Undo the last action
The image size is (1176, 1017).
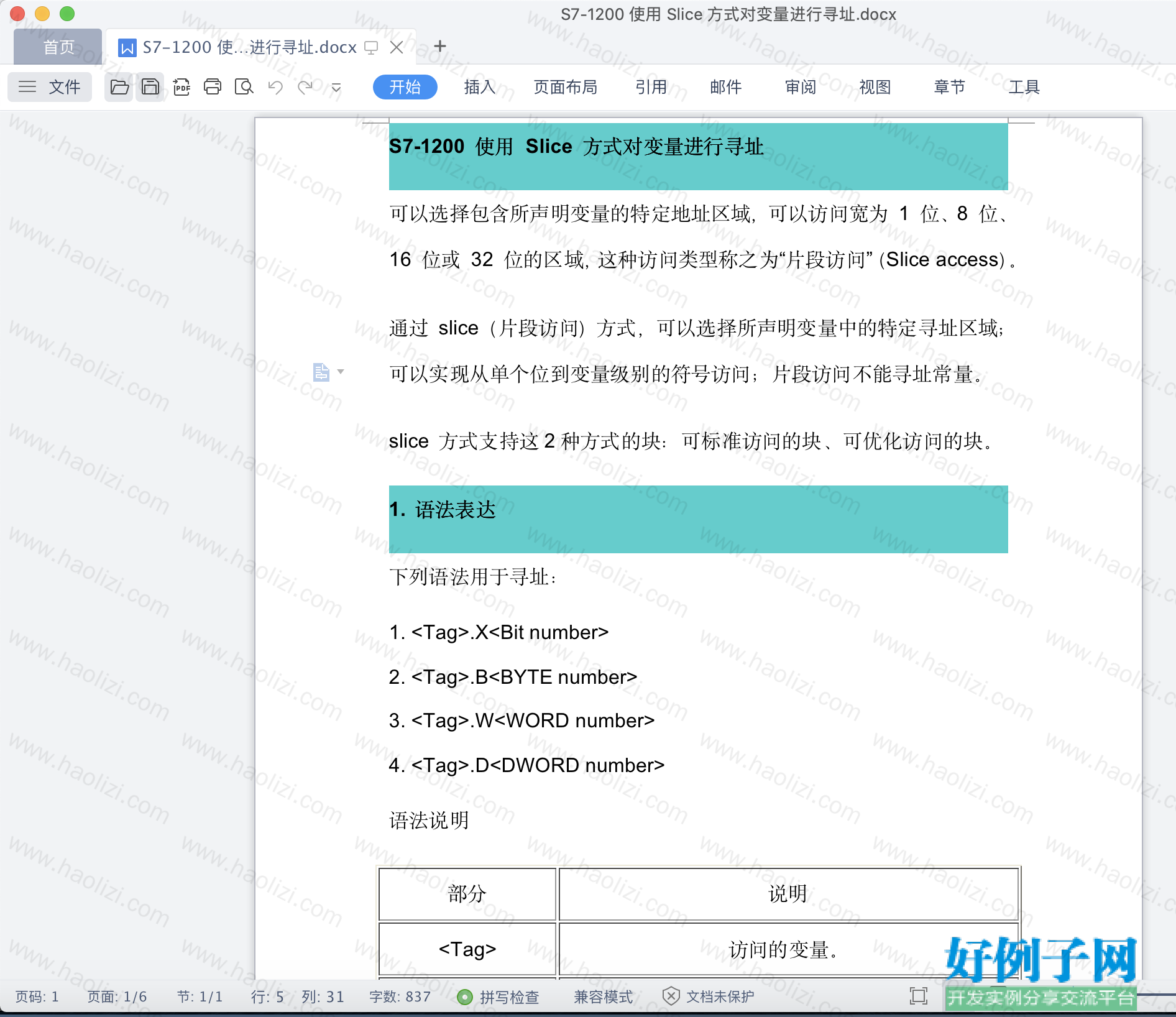click(x=275, y=87)
